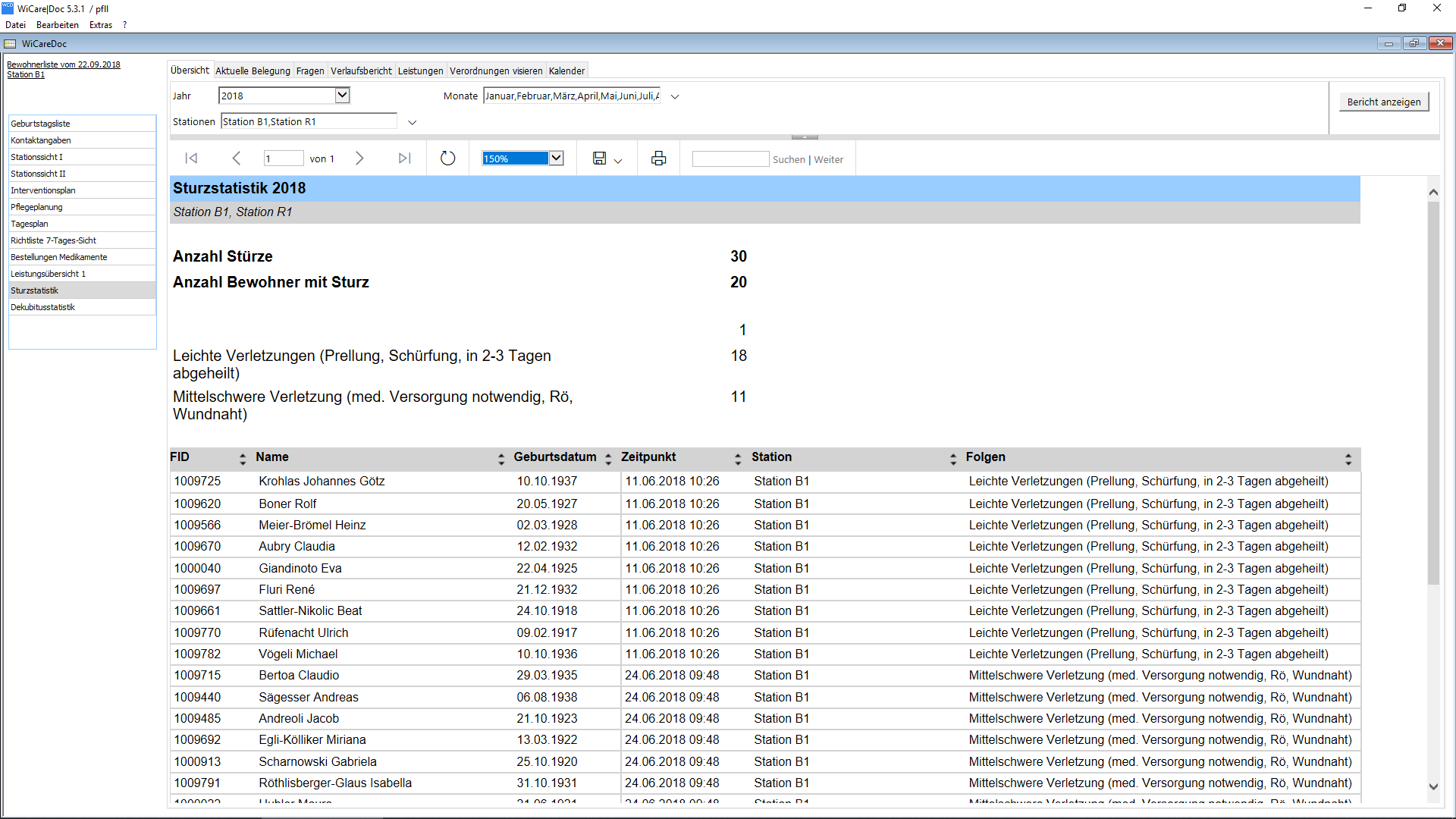The width and height of the screenshot is (1456, 819).
Task: Switch to Fragen tab
Action: pos(310,71)
